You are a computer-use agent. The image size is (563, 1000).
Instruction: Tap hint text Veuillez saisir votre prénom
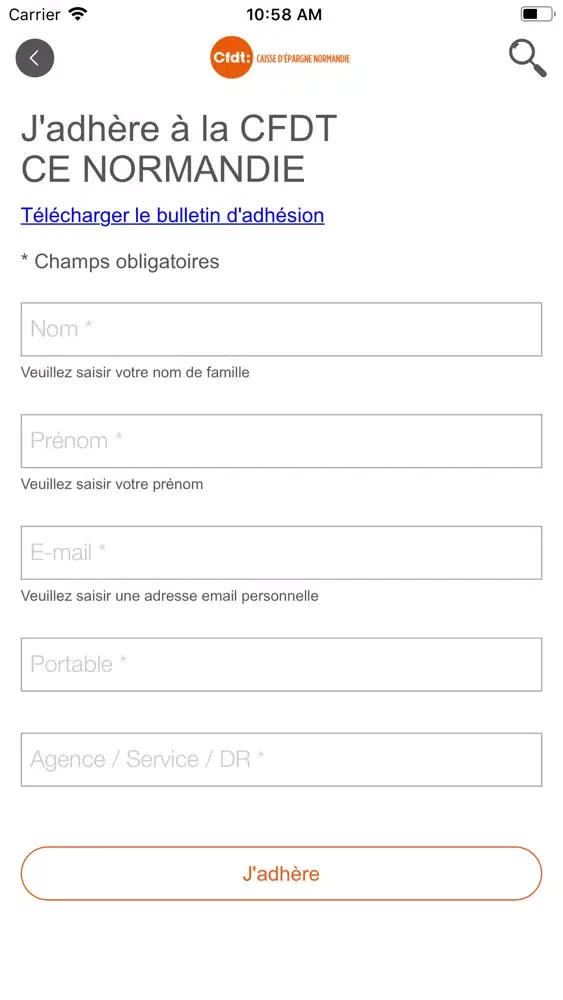coord(112,483)
